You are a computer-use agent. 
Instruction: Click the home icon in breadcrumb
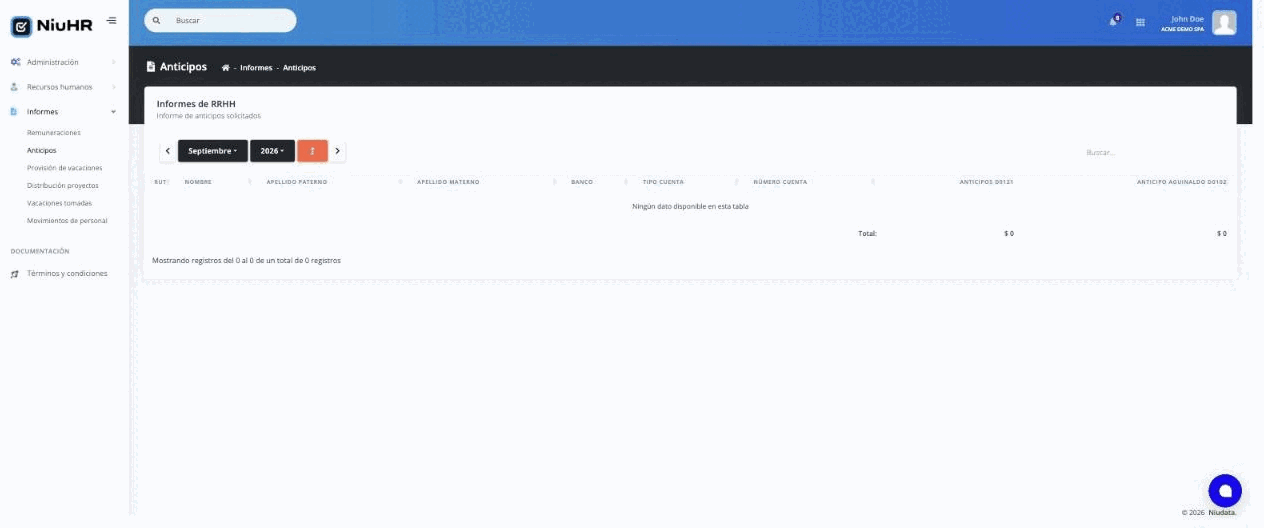pos(226,68)
